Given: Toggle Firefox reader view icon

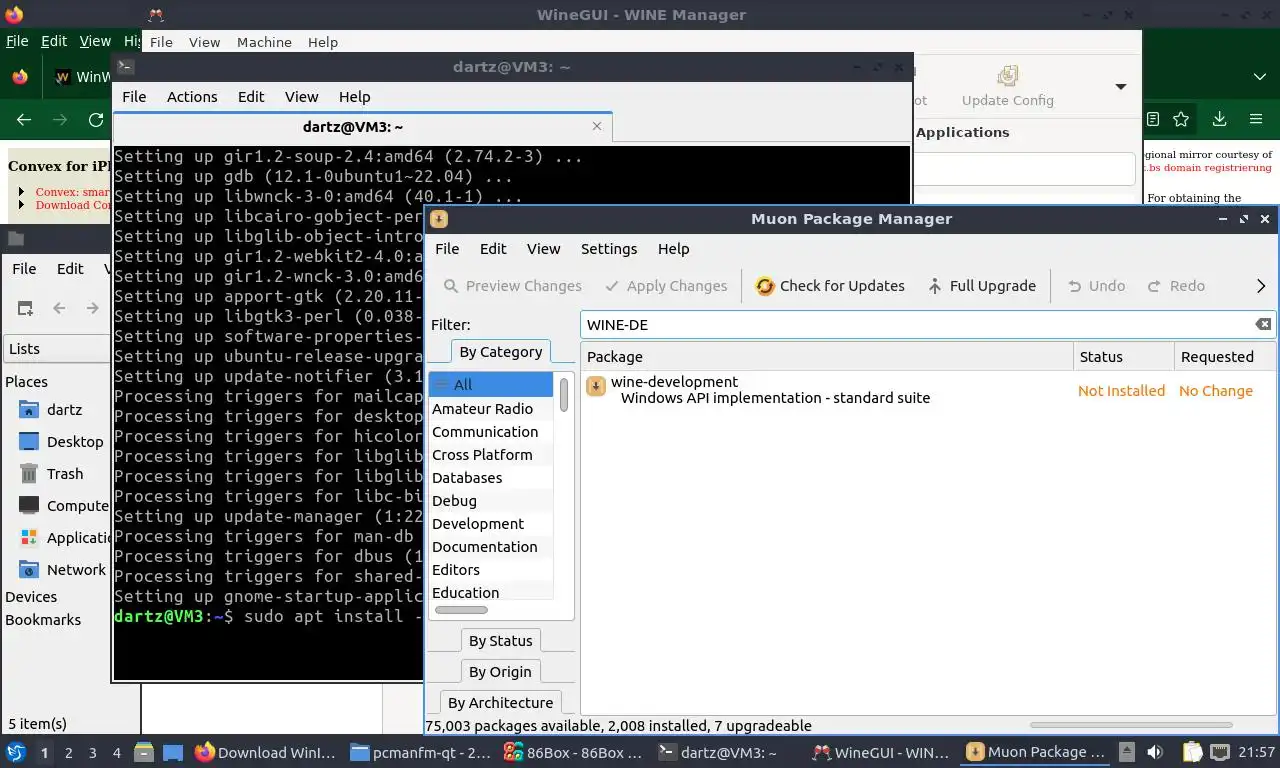Looking at the screenshot, I should (x=1153, y=119).
